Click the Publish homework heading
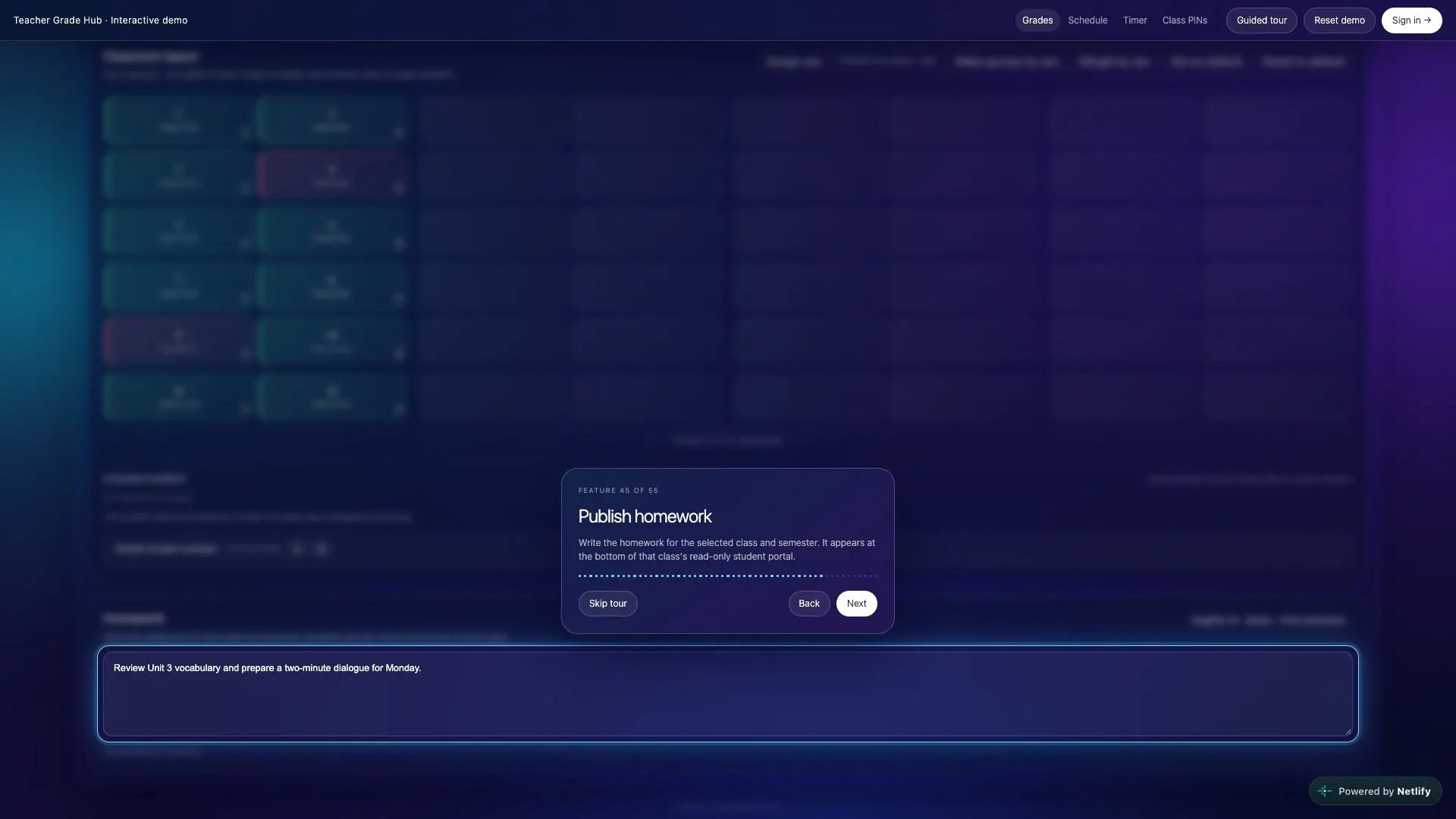Viewport: 1456px width, 819px height. point(645,516)
